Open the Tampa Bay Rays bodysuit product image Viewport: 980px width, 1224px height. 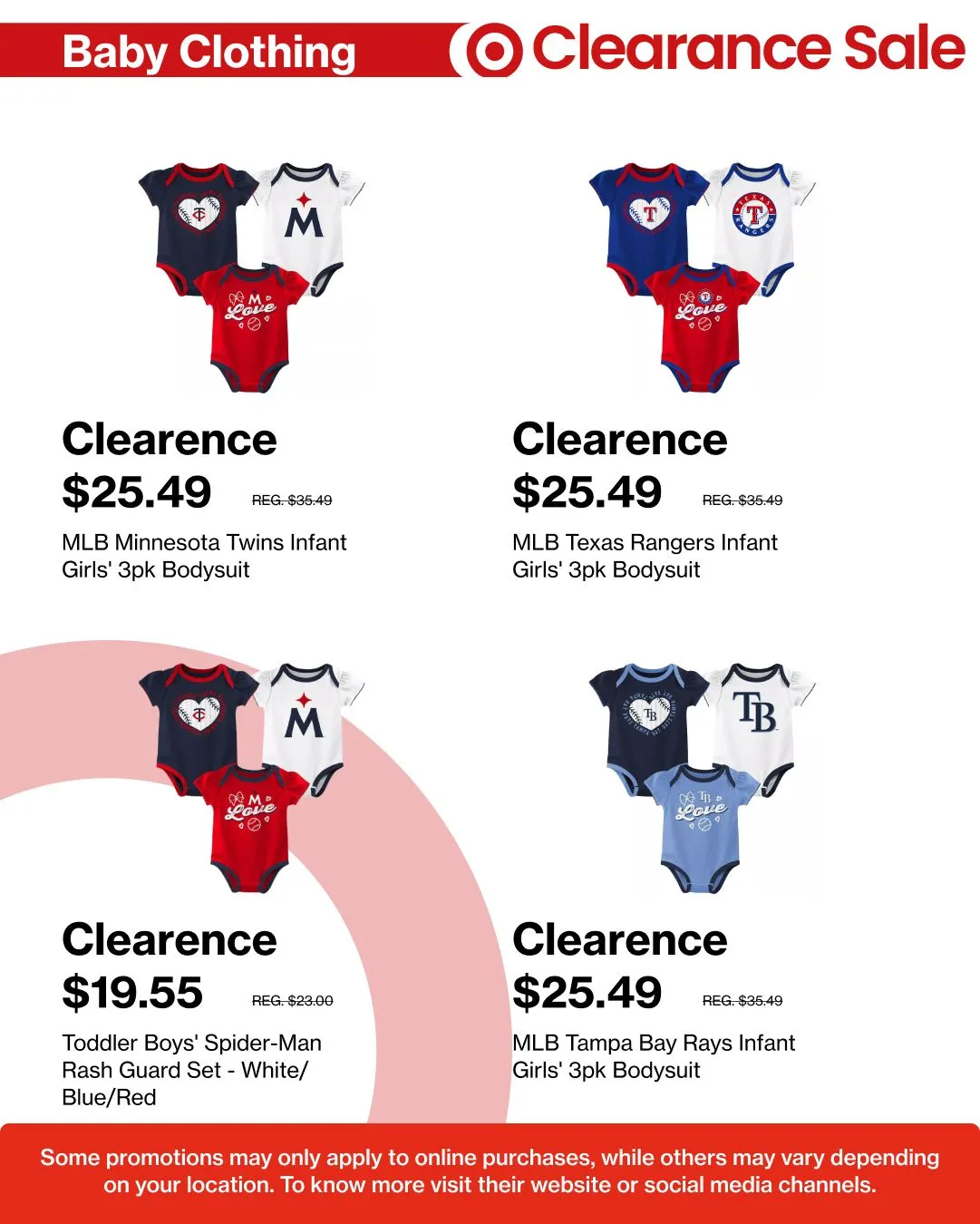(x=703, y=778)
